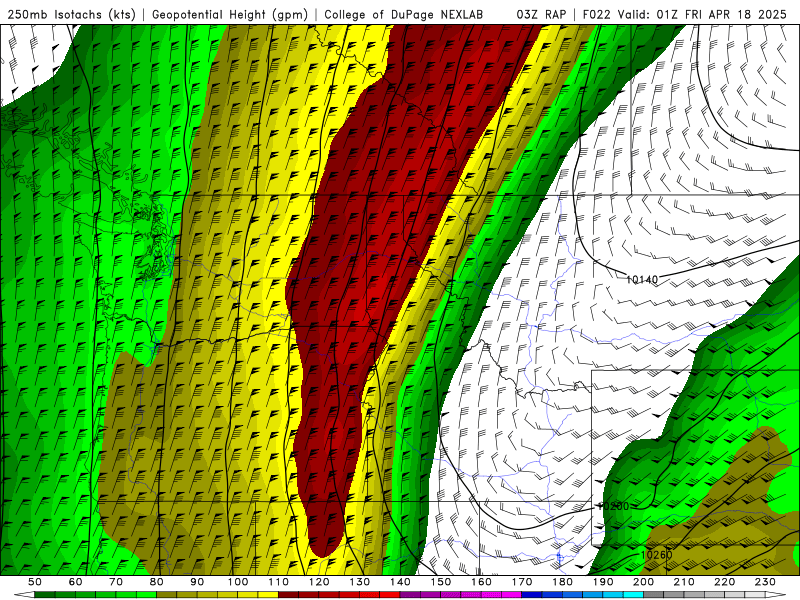Viewport: 800px width, 600px height.
Task: Click the 110 value on the color scale
Action: click(279, 582)
